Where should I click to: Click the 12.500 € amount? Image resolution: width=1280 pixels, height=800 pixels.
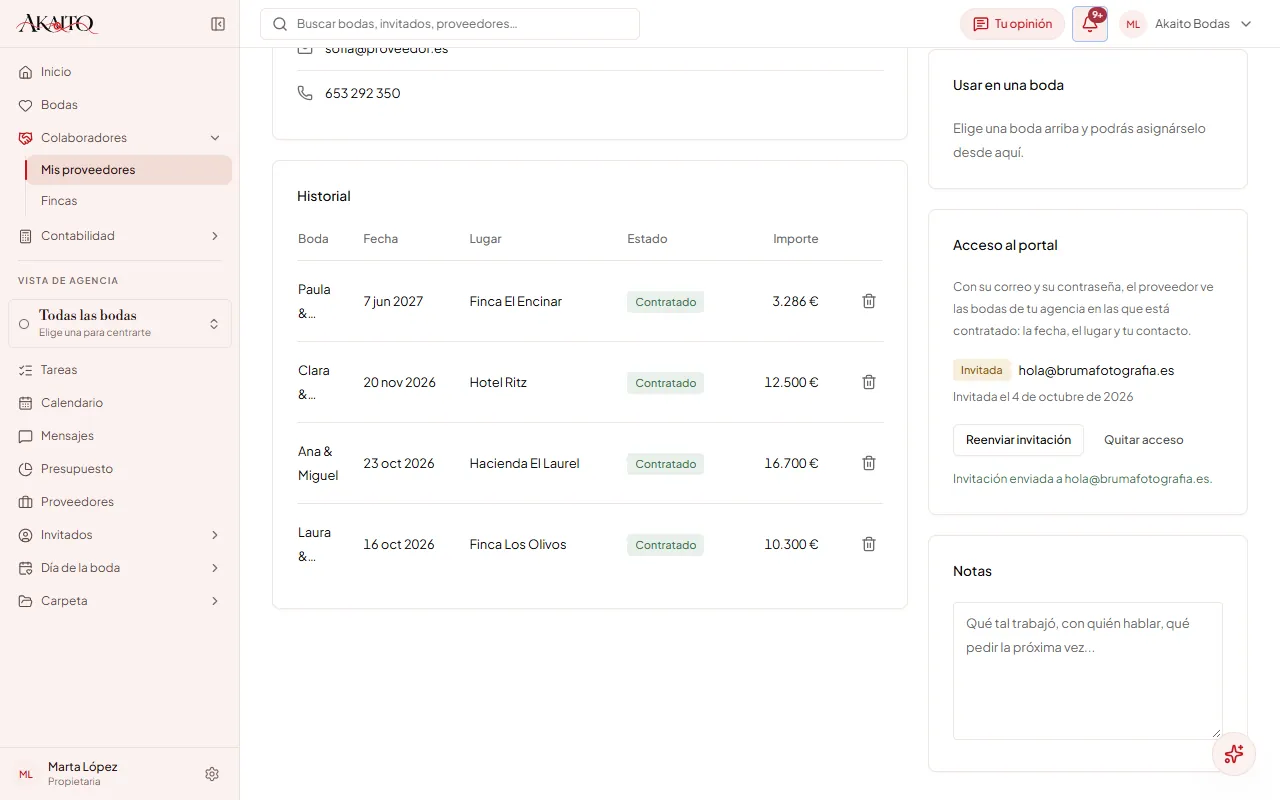click(791, 382)
